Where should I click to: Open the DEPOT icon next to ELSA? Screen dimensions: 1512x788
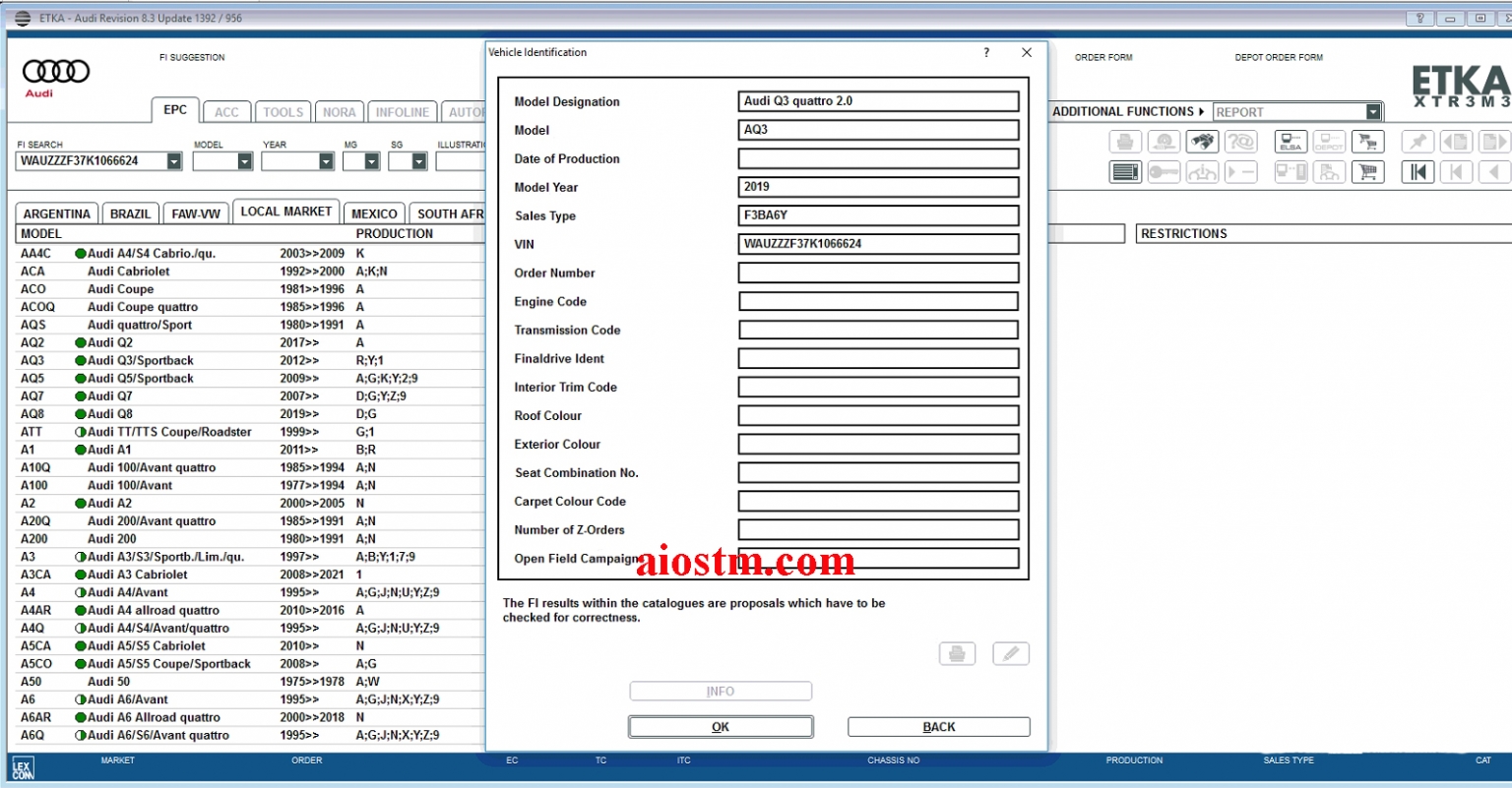click(1330, 141)
